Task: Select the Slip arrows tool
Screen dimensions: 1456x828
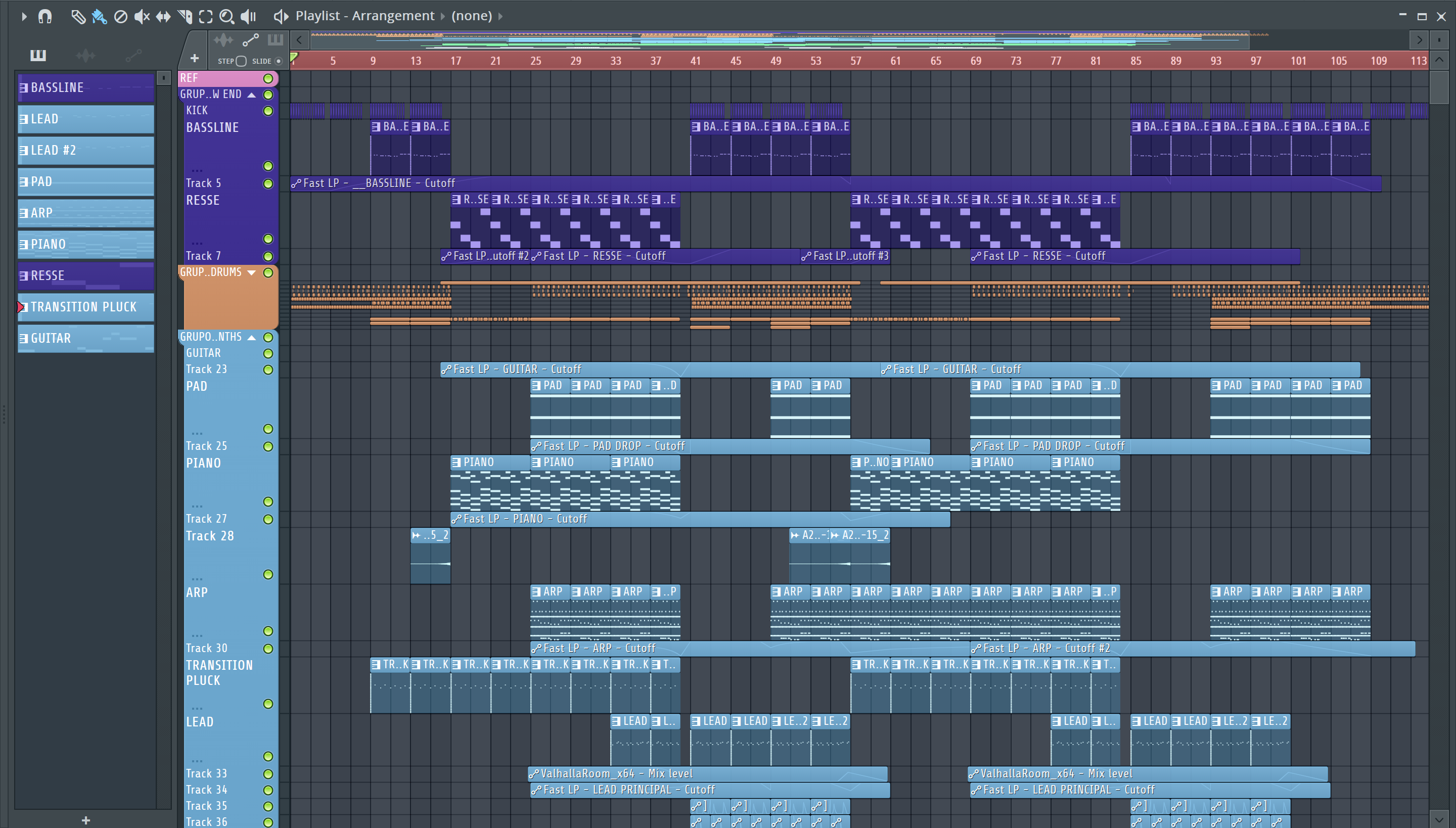Action: [x=163, y=17]
